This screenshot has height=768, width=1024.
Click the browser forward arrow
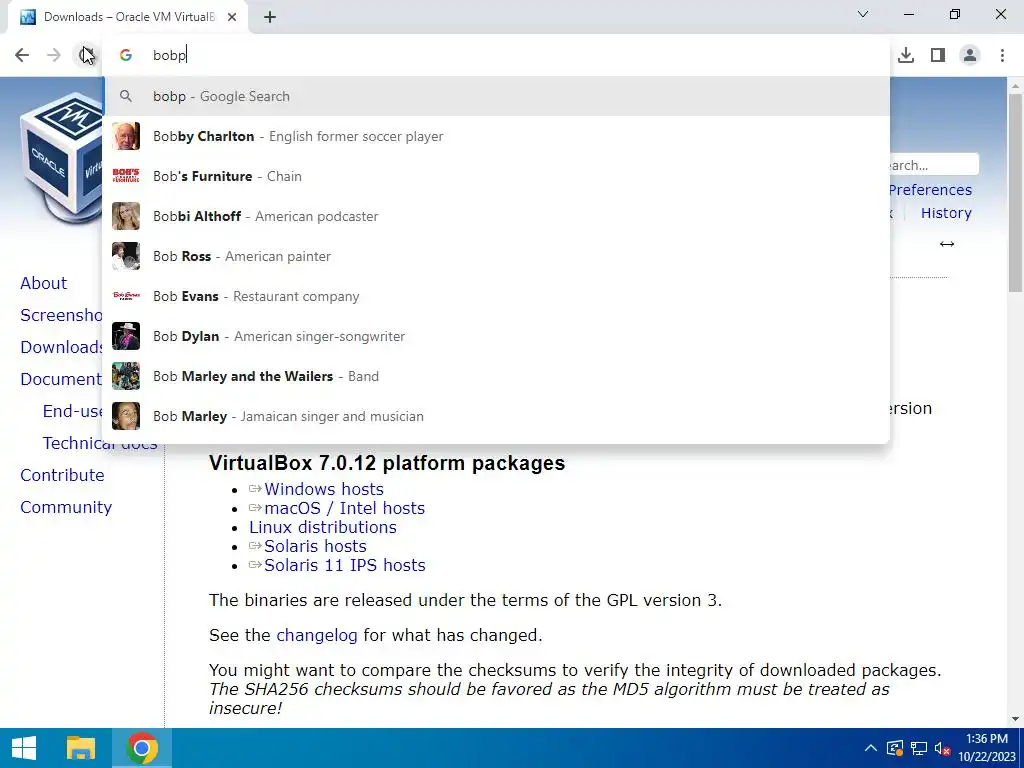[x=54, y=55]
